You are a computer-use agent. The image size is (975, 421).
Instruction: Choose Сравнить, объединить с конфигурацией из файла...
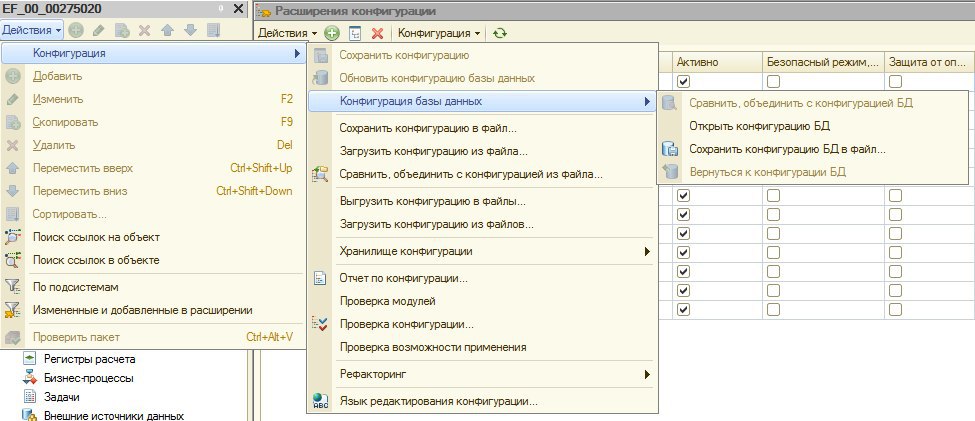[x=482, y=174]
